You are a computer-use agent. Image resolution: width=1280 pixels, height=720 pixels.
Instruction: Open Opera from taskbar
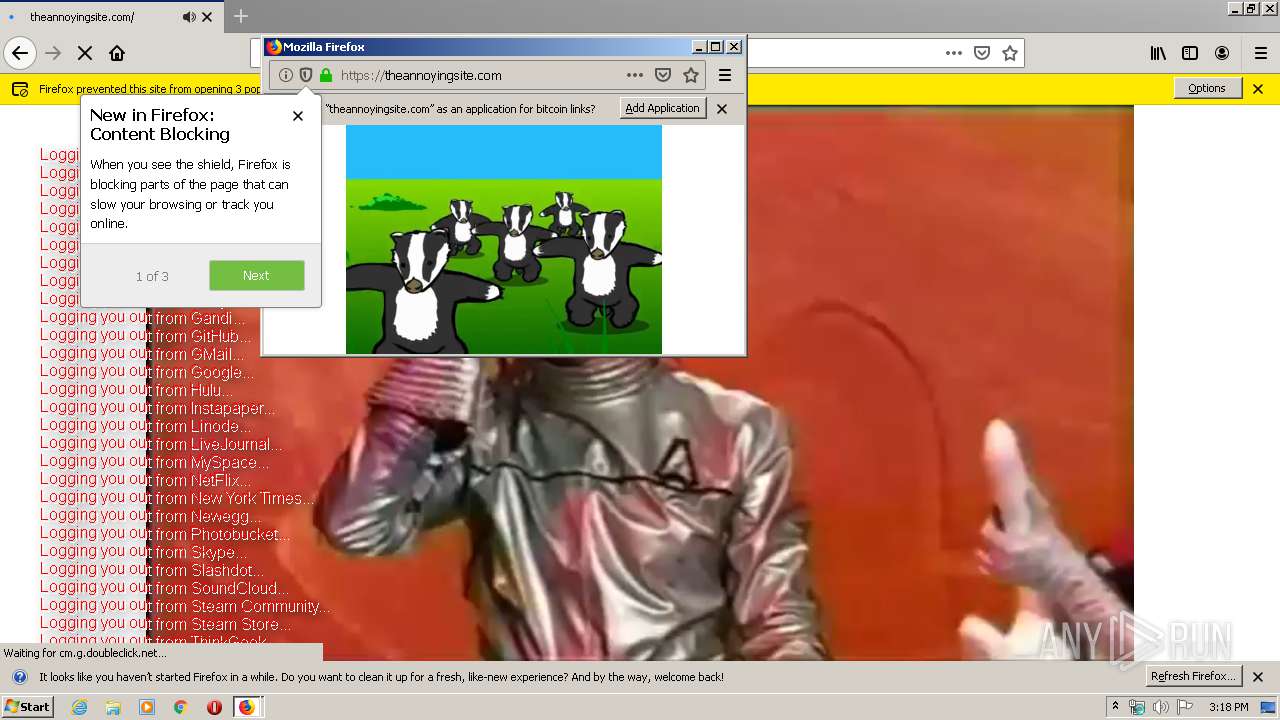coord(214,707)
